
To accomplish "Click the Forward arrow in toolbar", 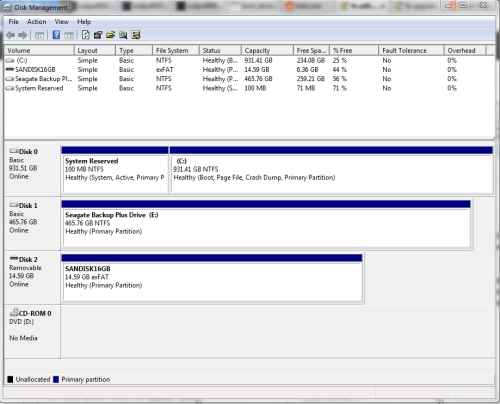I will tap(23, 35).
